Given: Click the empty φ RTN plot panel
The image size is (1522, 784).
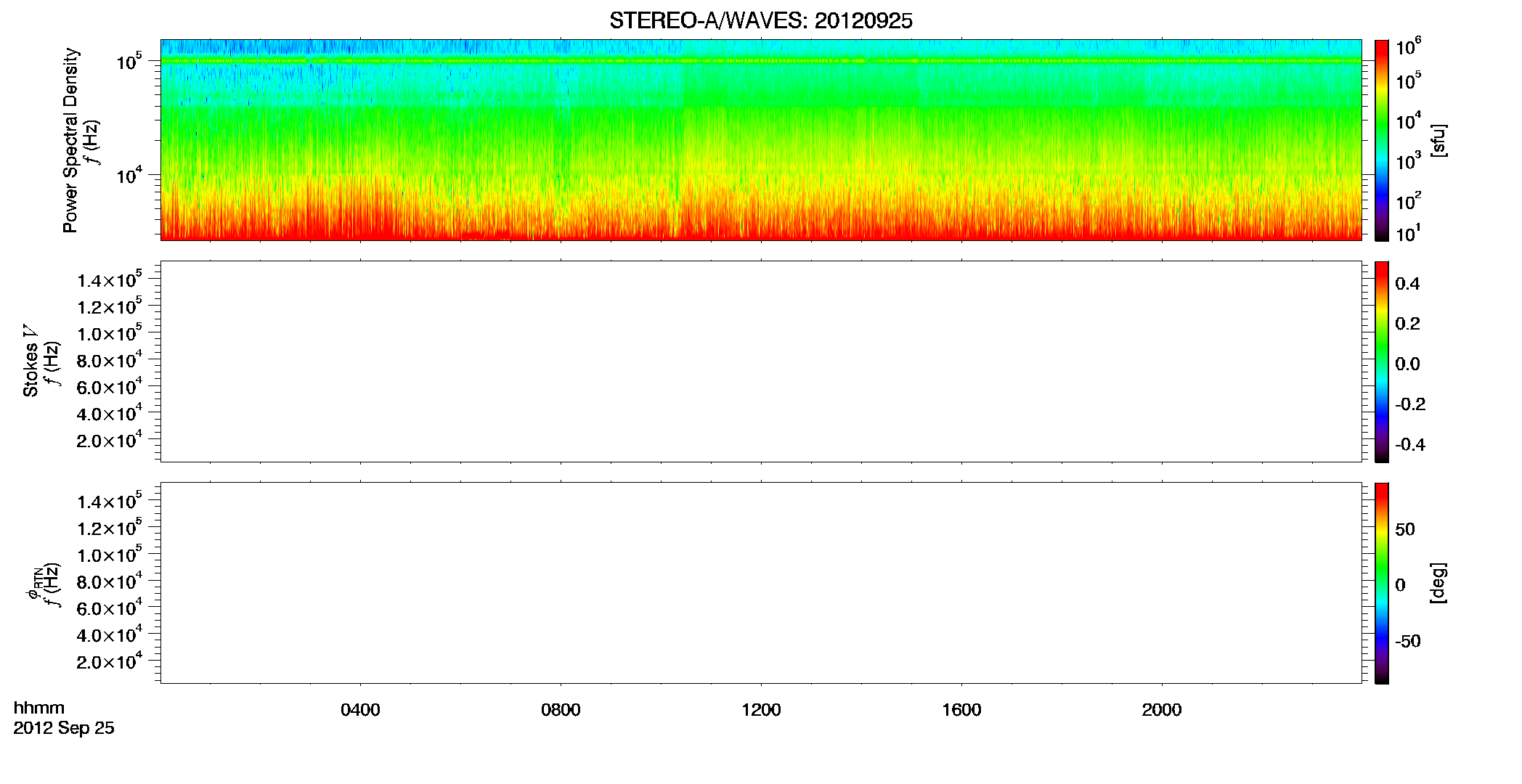Looking at the screenshot, I should (761, 583).
